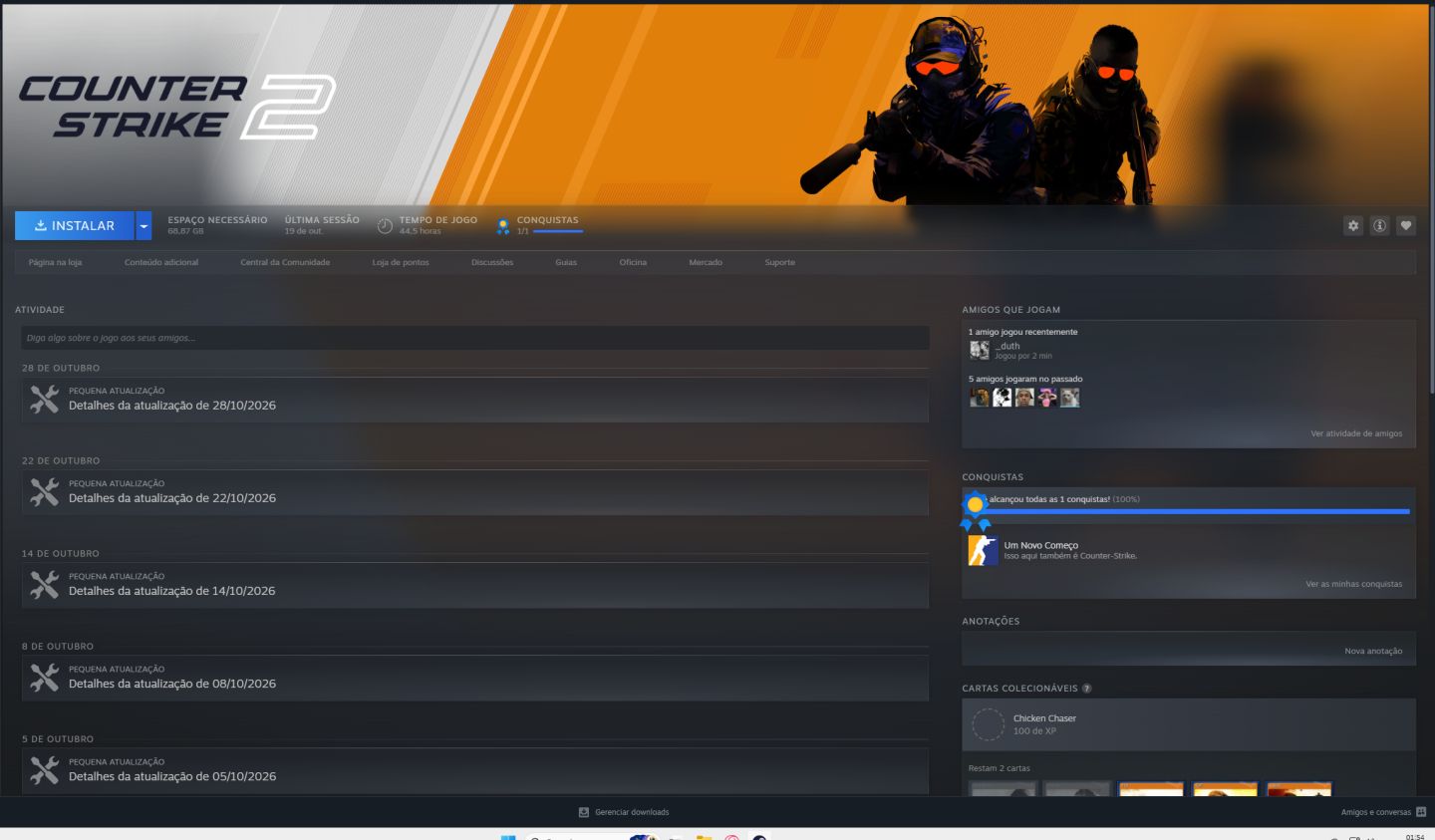Toggle favorite with the heart icon
This screenshot has height=840, width=1435.
(1406, 225)
